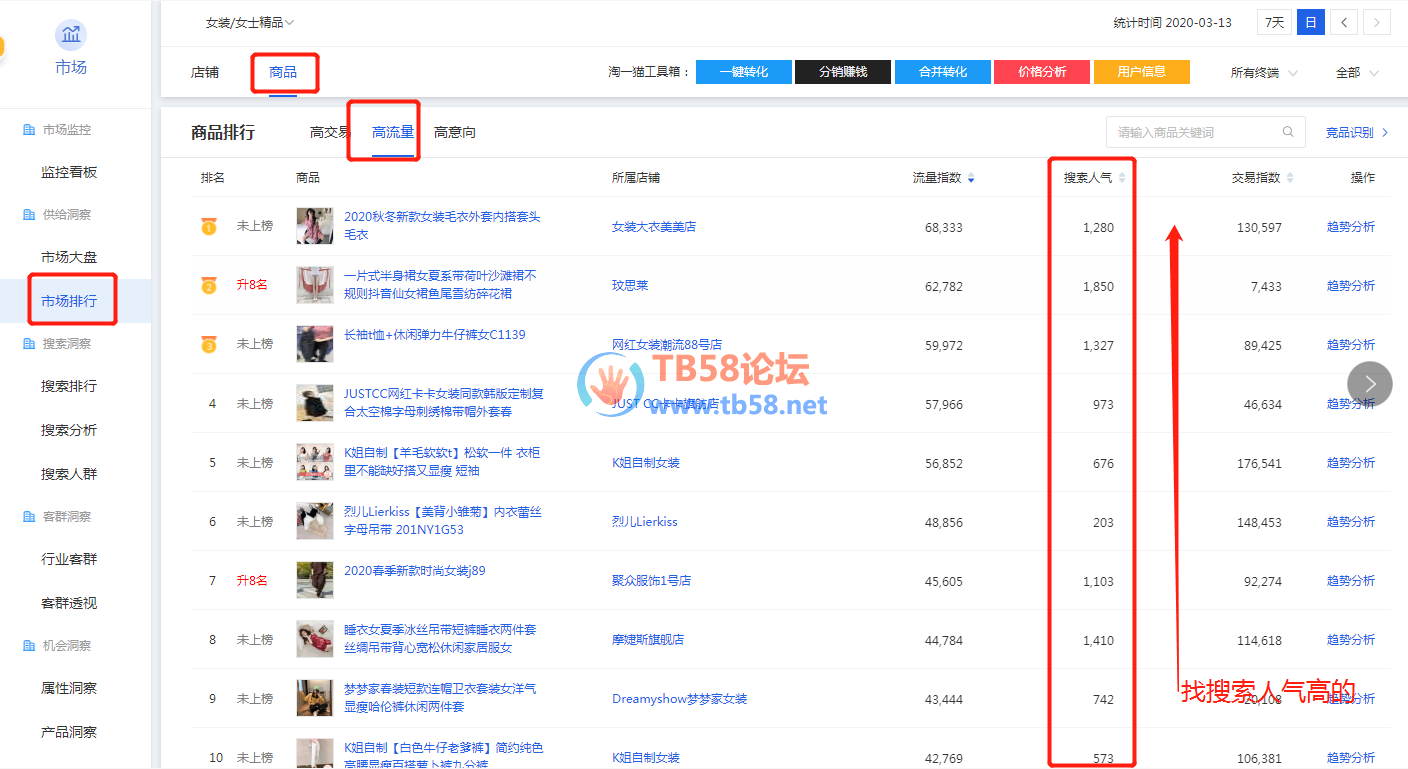Select the 高意向 ranking tab

point(455,132)
